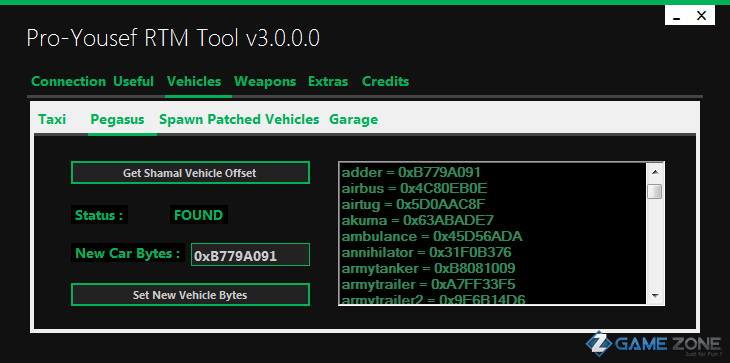
Task: Click the Pro-Yousef RTM Tool title
Action: [x=173, y=39]
